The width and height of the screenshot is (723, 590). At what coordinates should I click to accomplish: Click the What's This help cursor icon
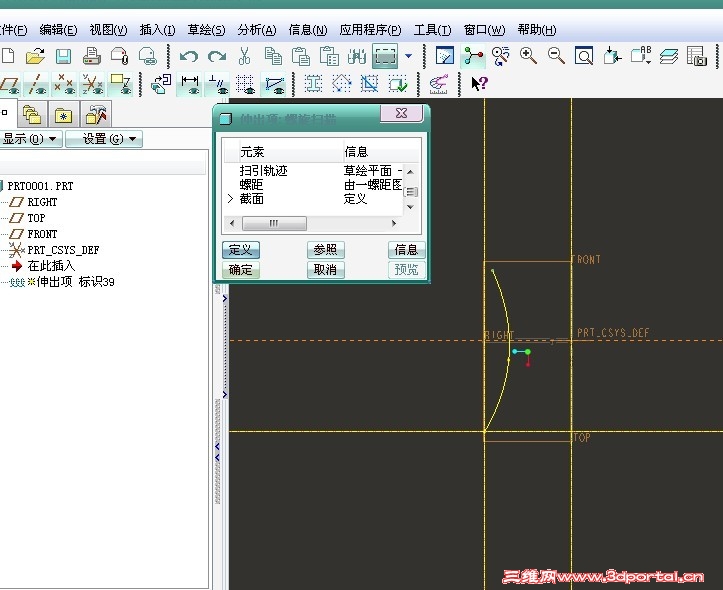[x=479, y=84]
